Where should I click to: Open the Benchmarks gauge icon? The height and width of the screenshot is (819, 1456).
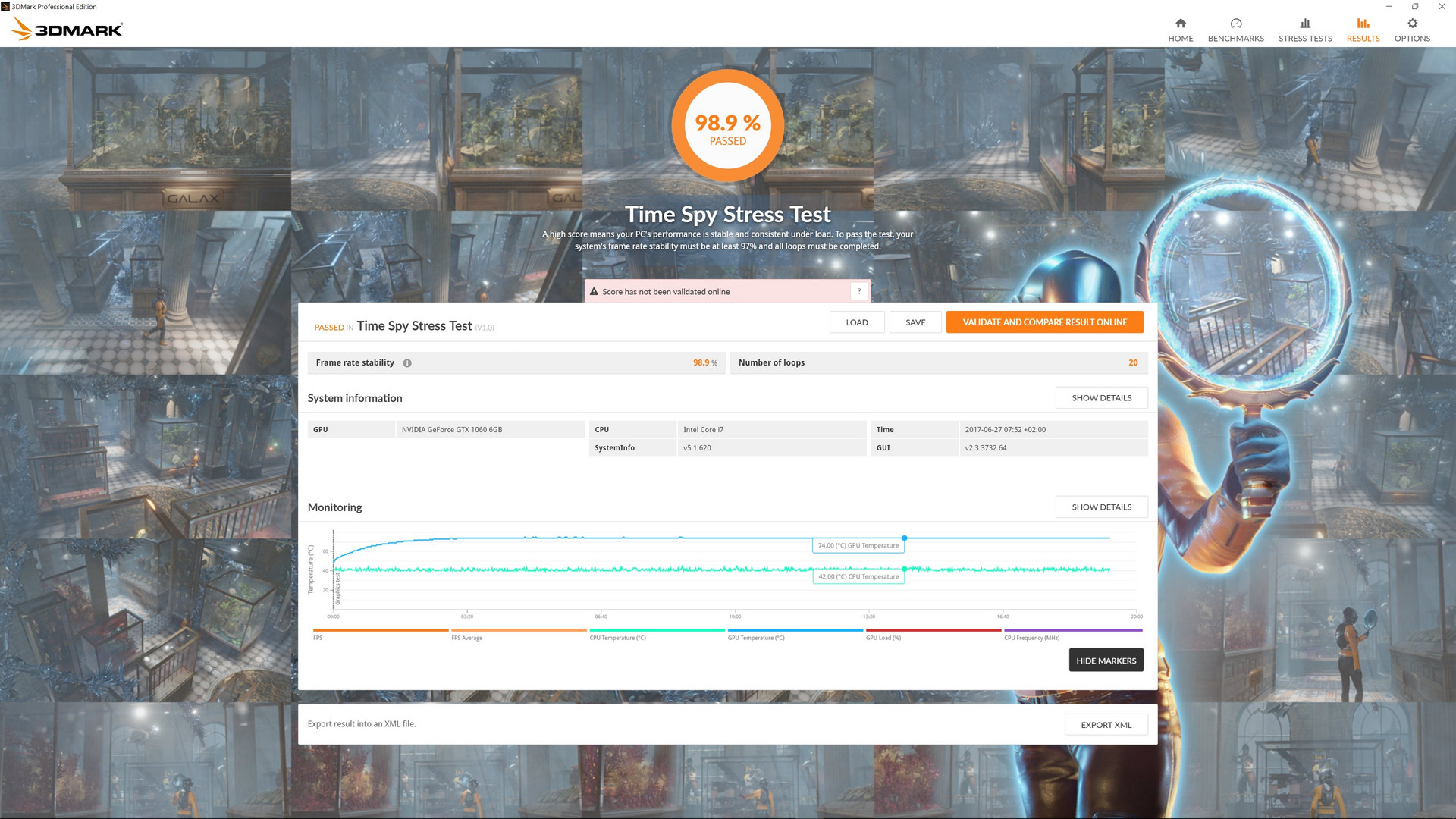1235,24
